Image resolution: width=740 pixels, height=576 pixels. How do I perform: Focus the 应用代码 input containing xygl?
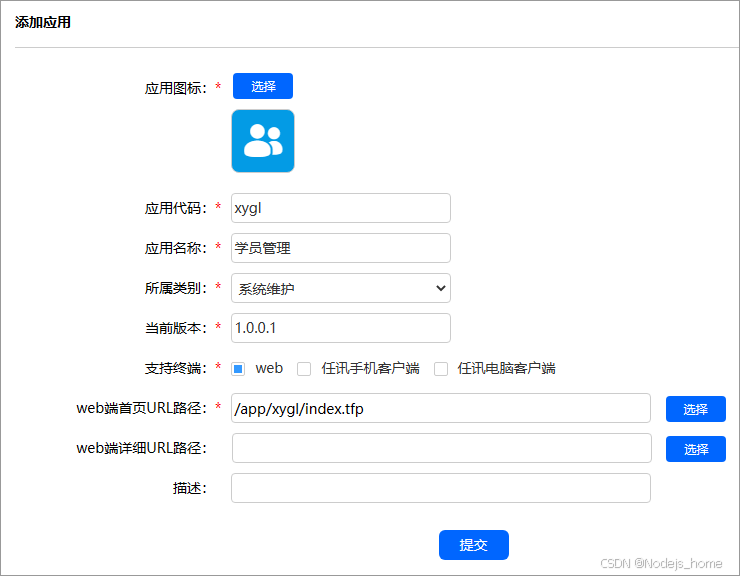click(x=341, y=208)
